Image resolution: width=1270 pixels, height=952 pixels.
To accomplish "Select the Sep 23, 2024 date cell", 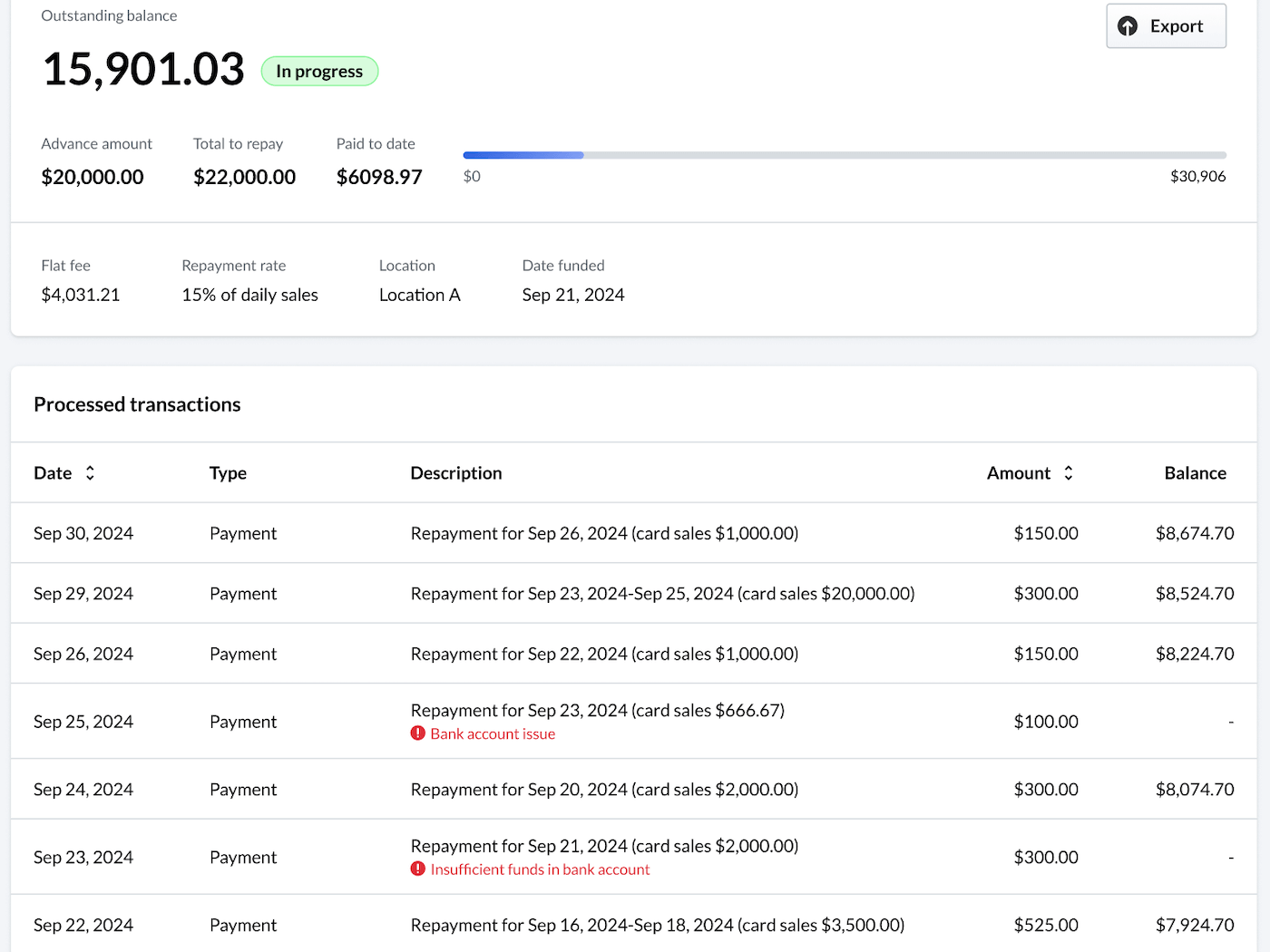I will tap(83, 857).
